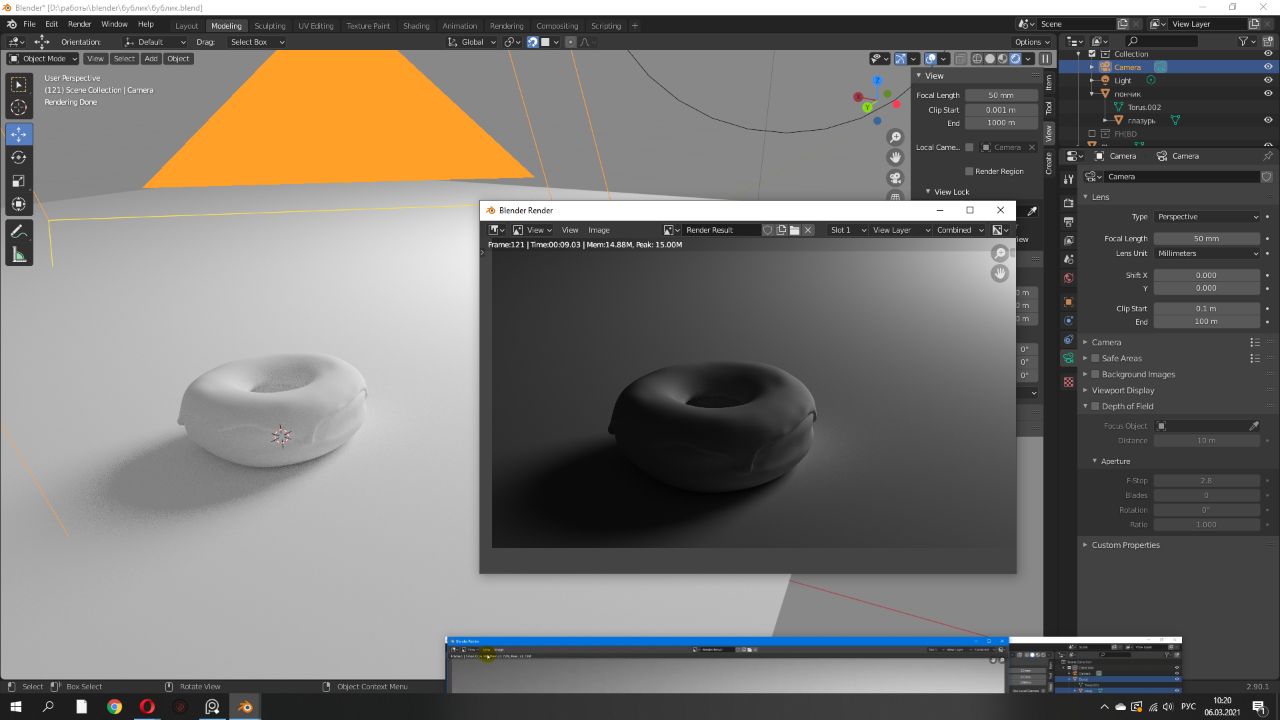Select the Select Box tool in toolbar

click(19, 85)
